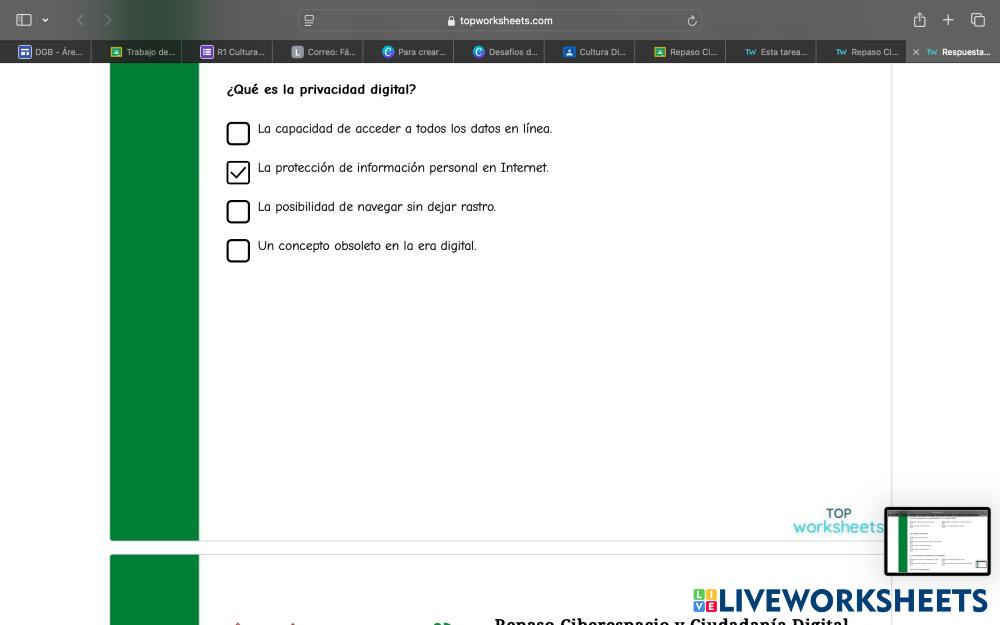Viewport: 1000px width, 625px height.
Task: Switch to the 'DGB - Áre...' tab
Action: 50,52
